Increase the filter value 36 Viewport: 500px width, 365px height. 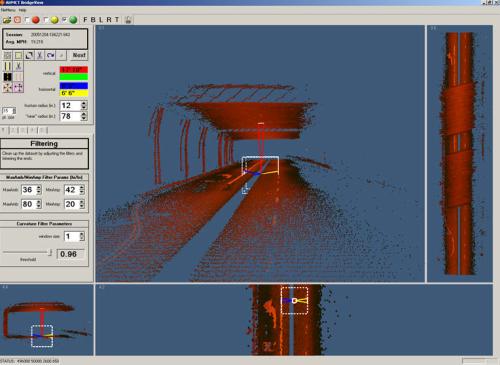[39, 188]
